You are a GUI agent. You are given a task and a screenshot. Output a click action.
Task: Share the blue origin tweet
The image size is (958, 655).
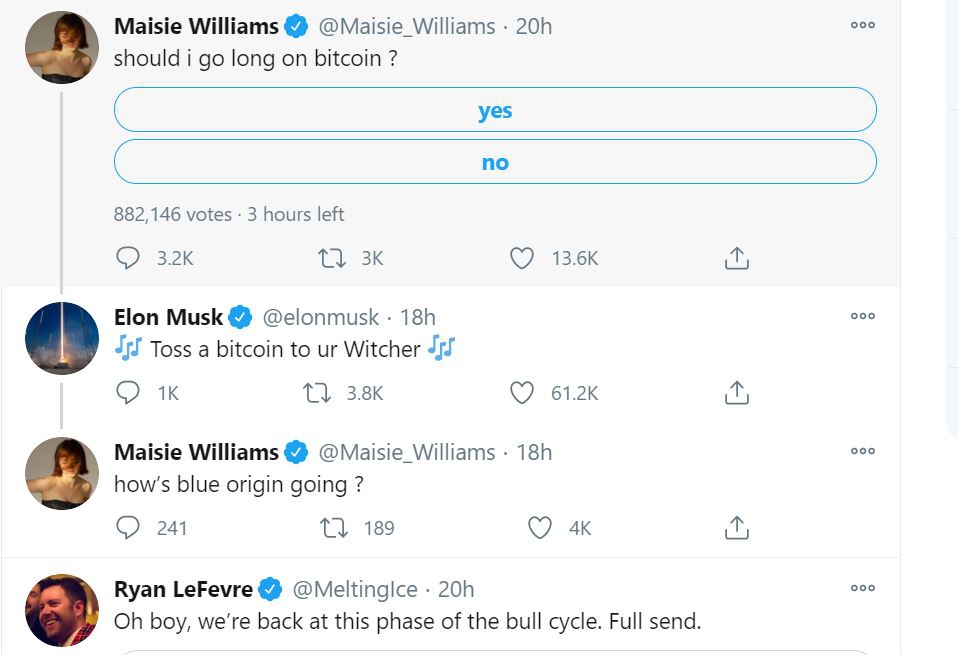[x=736, y=527]
